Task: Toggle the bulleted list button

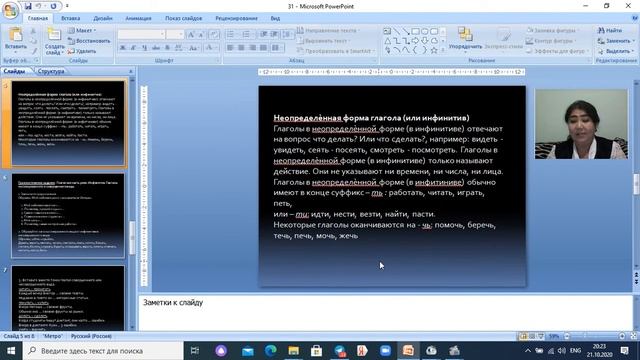Action: point(230,34)
